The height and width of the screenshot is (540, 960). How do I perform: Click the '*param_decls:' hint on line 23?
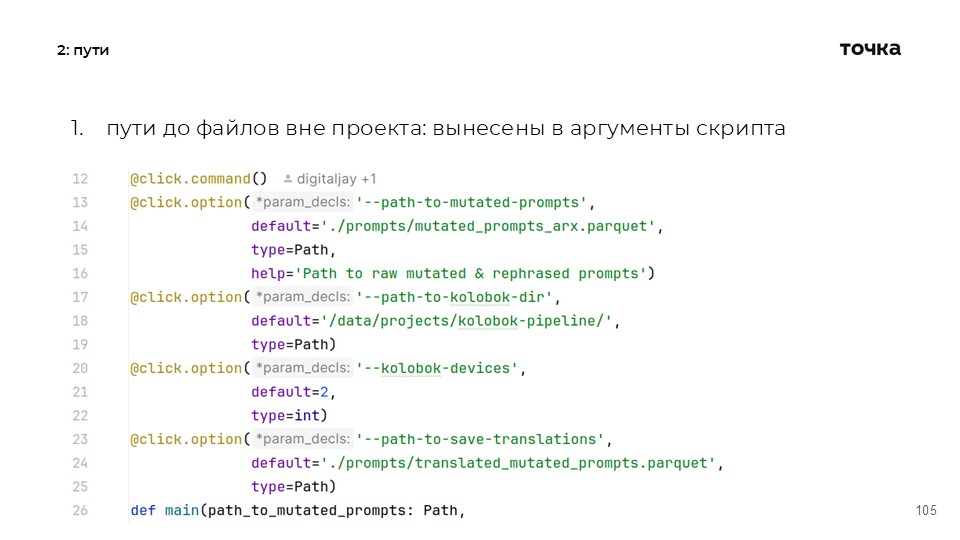[x=303, y=439]
